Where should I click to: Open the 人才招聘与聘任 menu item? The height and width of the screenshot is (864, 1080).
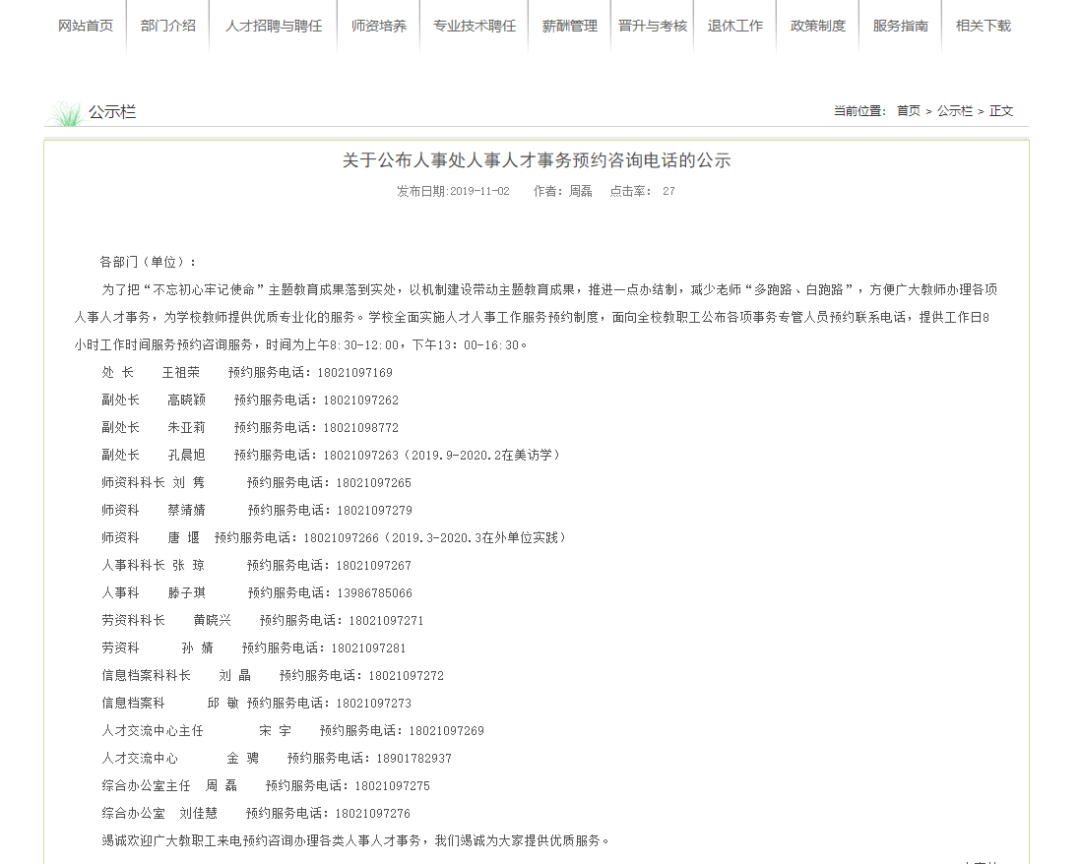273,26
